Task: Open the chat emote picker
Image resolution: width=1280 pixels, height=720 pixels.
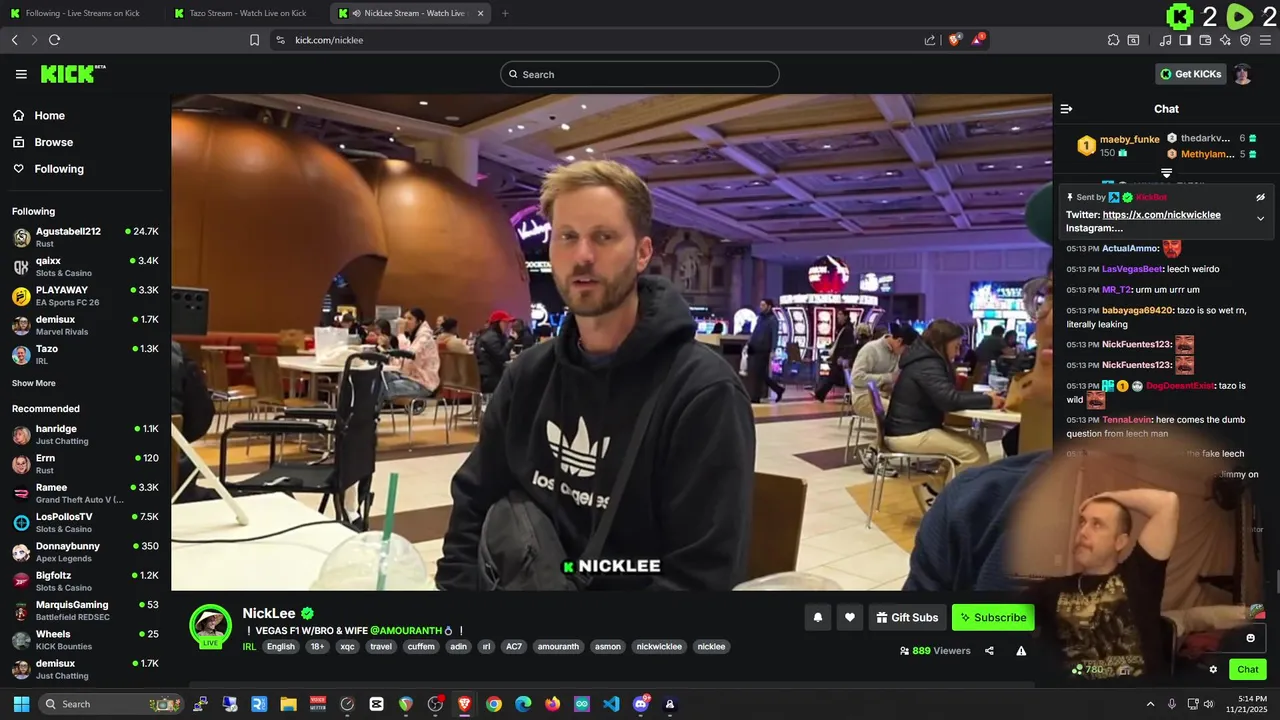Action: click(1250, 638)
